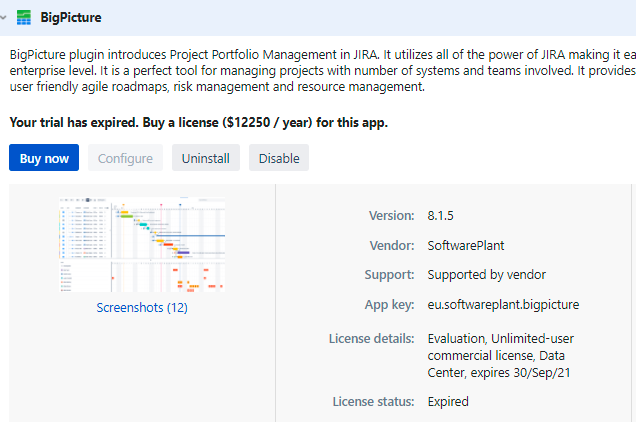The width and height of the screenshot is (636, 422).
Task: Disable the BigPicture app
Action: coord(279,158)
